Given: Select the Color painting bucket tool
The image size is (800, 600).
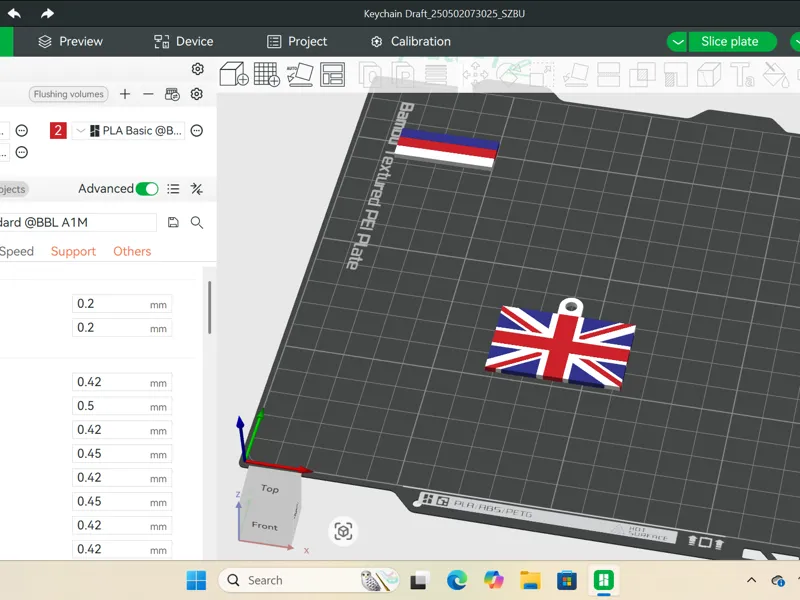Looking at the screenshot, I should 776,74.
